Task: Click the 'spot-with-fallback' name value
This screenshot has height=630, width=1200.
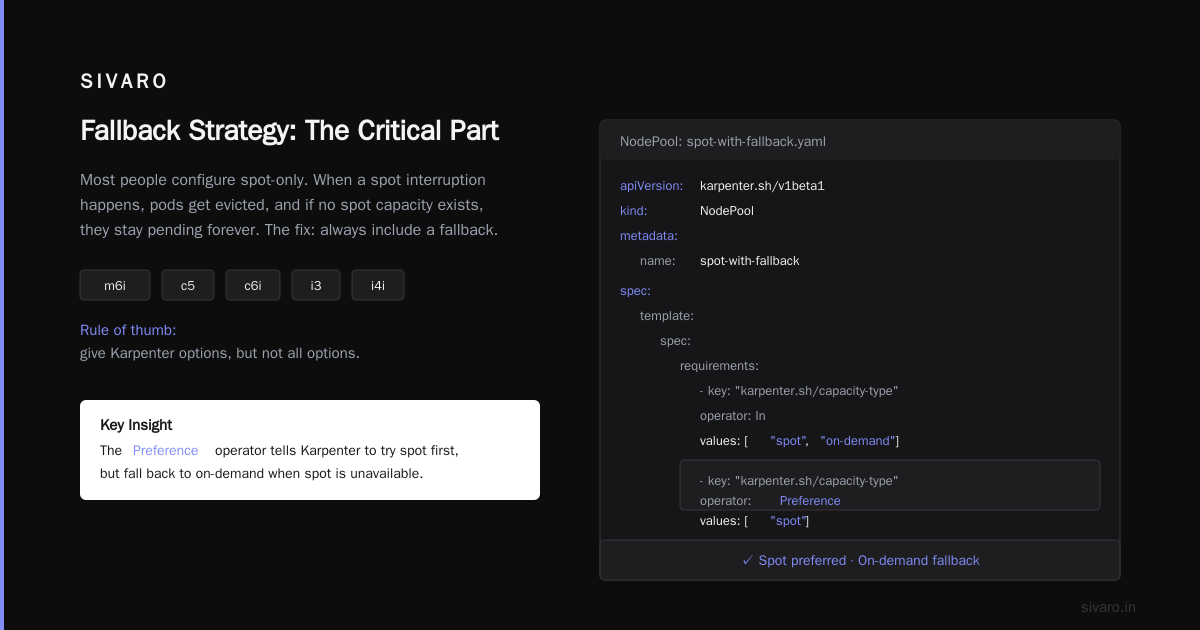Action: 750,261
